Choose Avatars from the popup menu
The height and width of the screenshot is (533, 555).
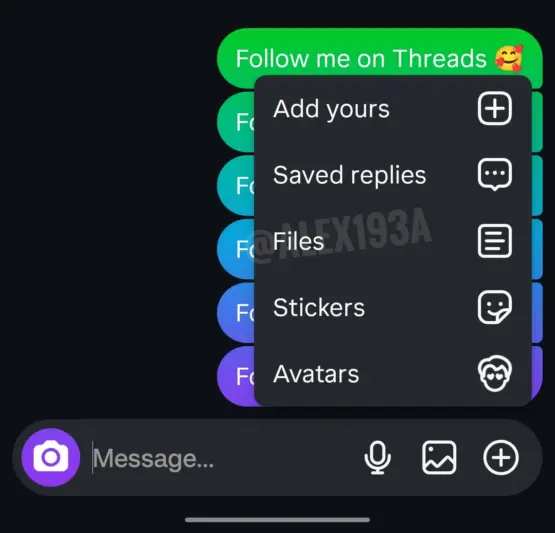pos(393,374)
